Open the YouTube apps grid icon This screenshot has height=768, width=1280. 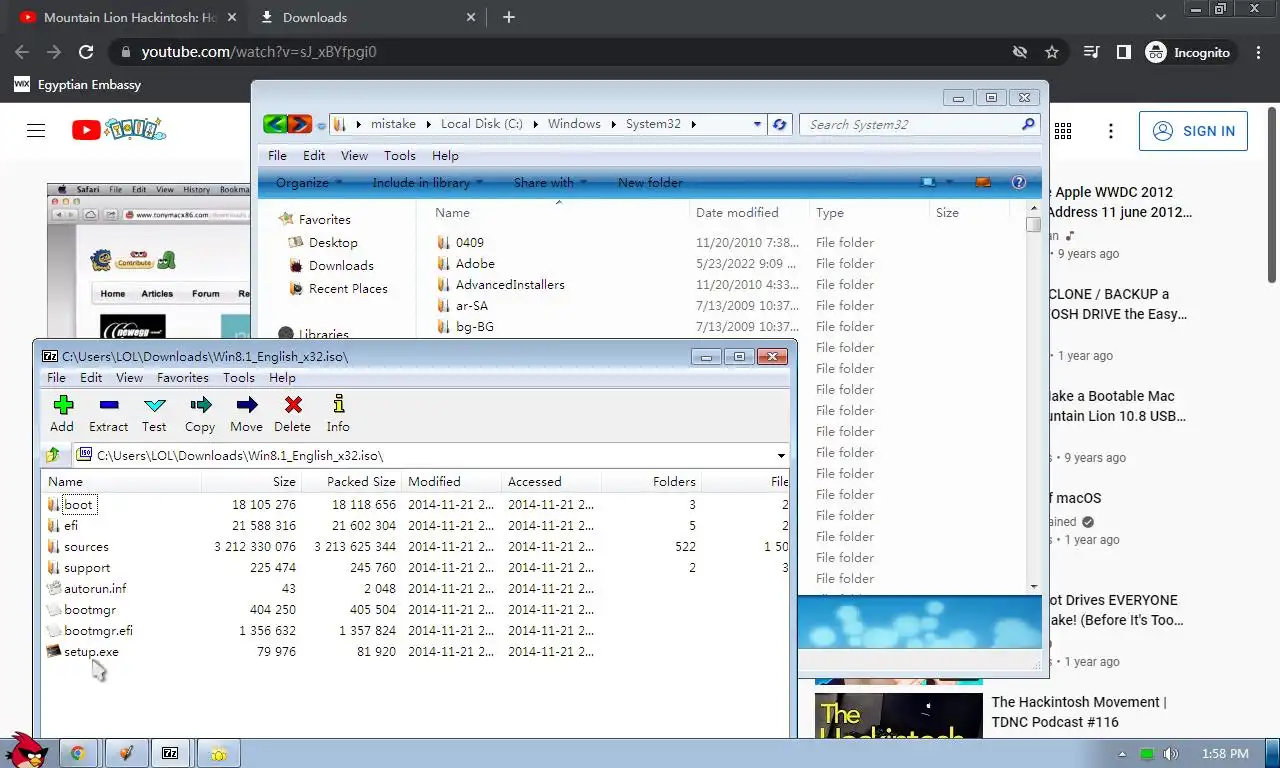(1063, 131)
